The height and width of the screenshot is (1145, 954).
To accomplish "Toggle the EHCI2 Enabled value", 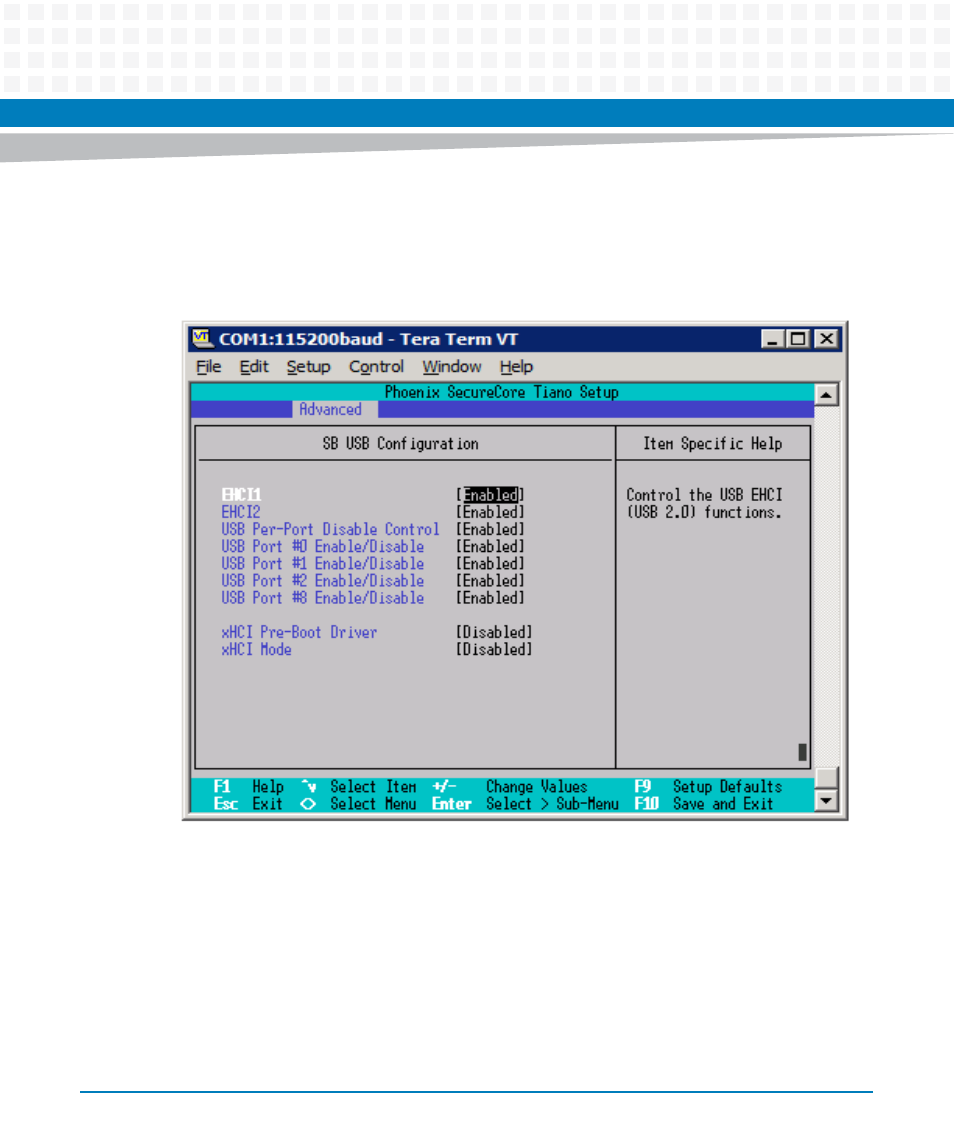I will click(x=490, y=513).
